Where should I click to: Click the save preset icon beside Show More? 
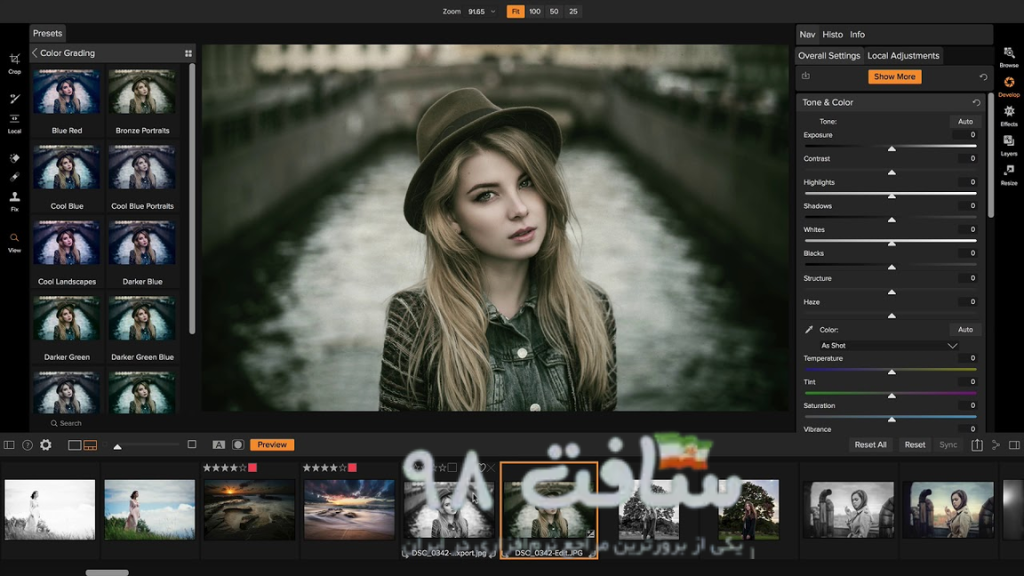coord(806,76)
